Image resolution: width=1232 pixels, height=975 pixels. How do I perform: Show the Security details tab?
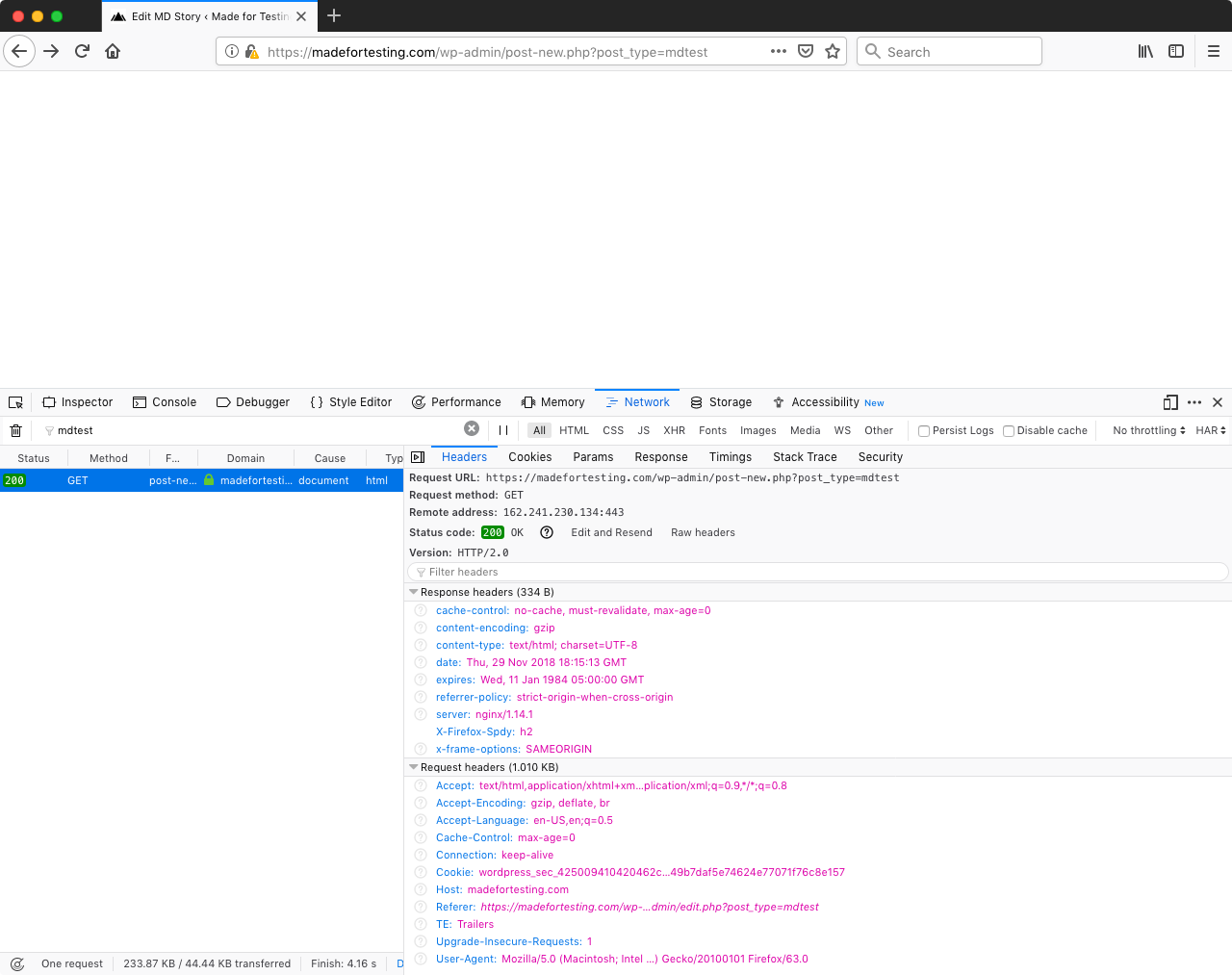pyautogui.click(x=881, y=457)
